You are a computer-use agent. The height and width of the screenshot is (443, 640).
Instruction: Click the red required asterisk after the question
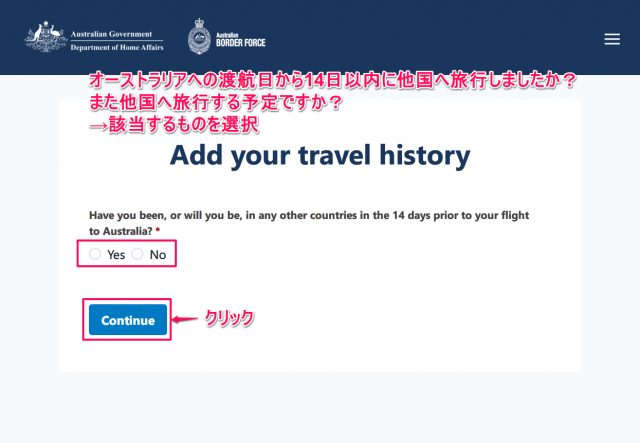(x=158, y=230)
